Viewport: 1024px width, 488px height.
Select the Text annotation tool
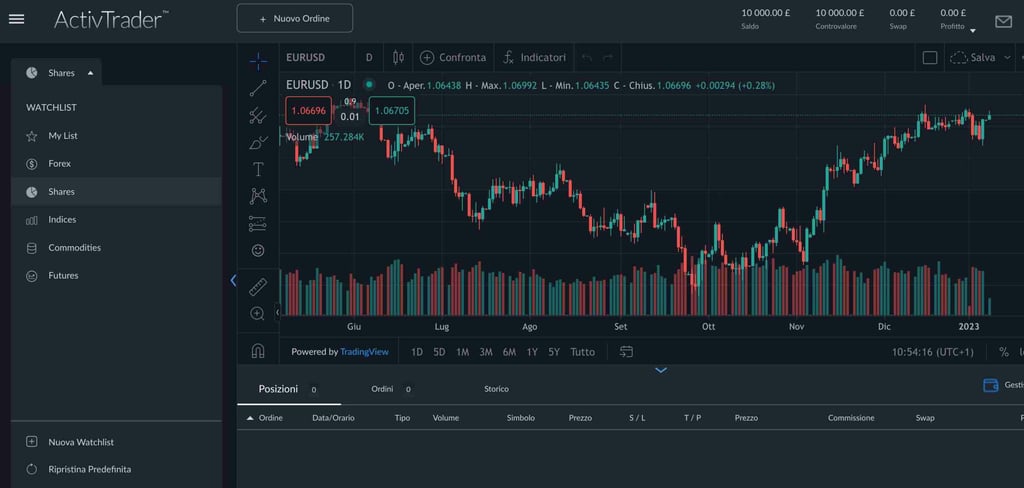point(258,169)
